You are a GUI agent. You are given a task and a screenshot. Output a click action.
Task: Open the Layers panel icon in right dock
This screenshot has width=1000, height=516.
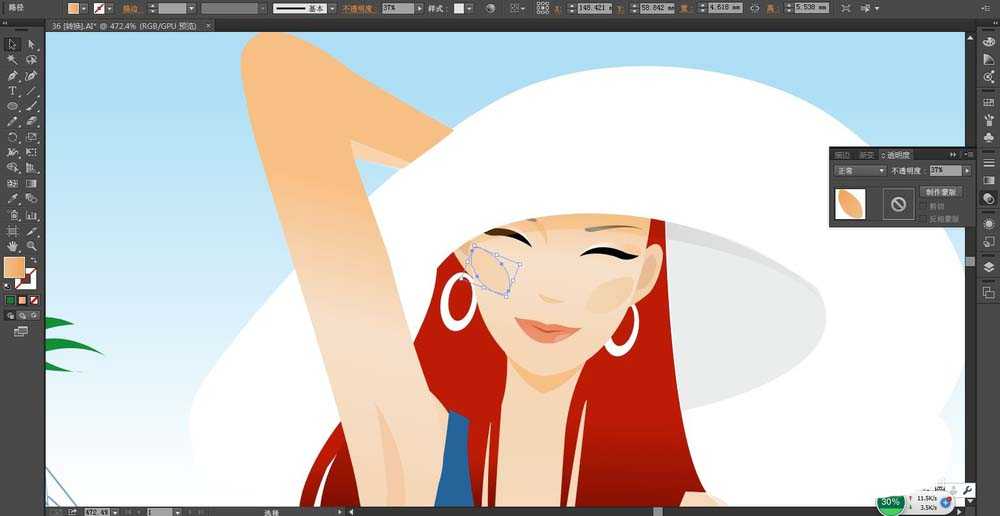pyautogui.click(x=989, y=267)
